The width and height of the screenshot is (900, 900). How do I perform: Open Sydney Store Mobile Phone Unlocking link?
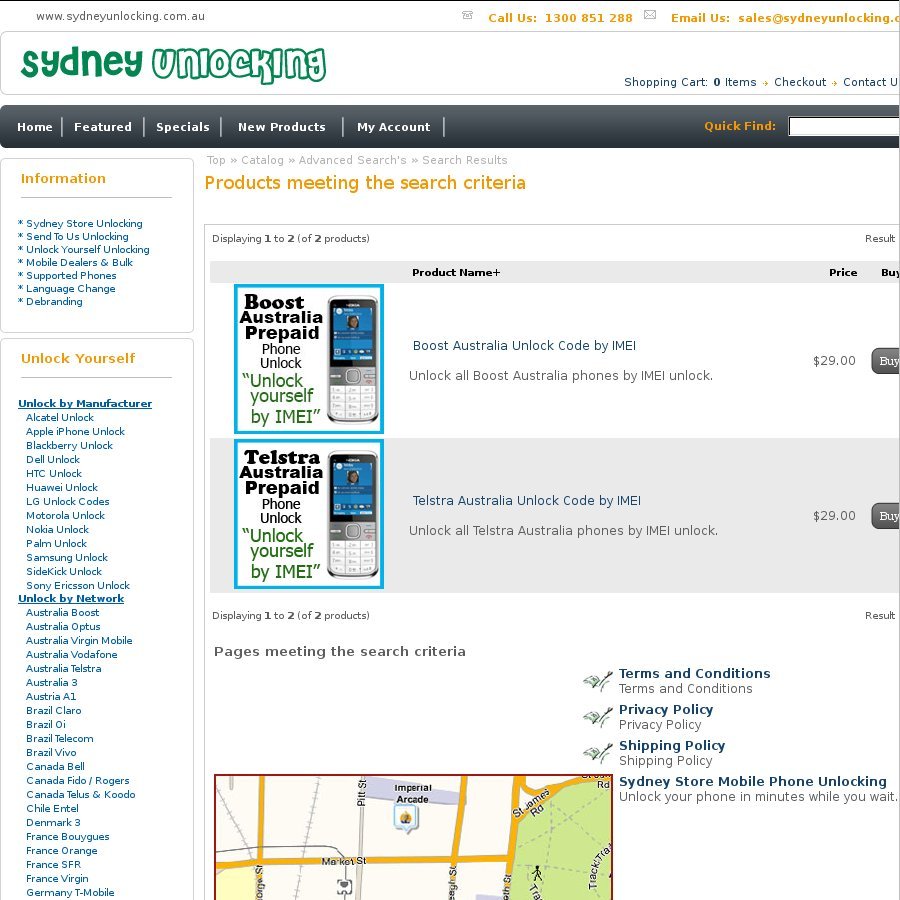(x=752, y=782)
